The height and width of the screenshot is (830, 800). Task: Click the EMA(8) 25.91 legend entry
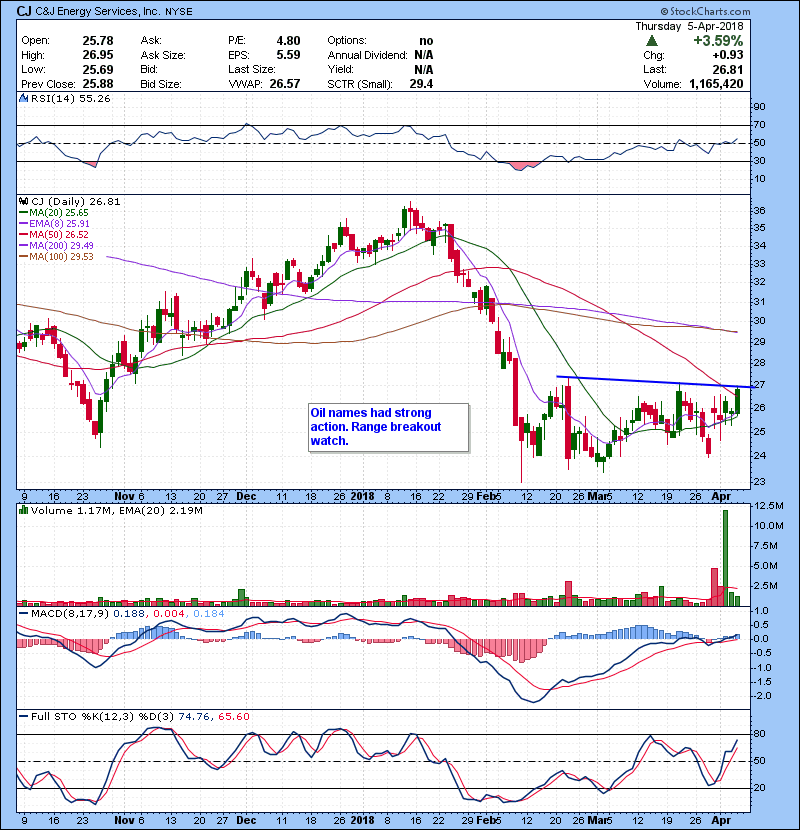click(54, 224)
